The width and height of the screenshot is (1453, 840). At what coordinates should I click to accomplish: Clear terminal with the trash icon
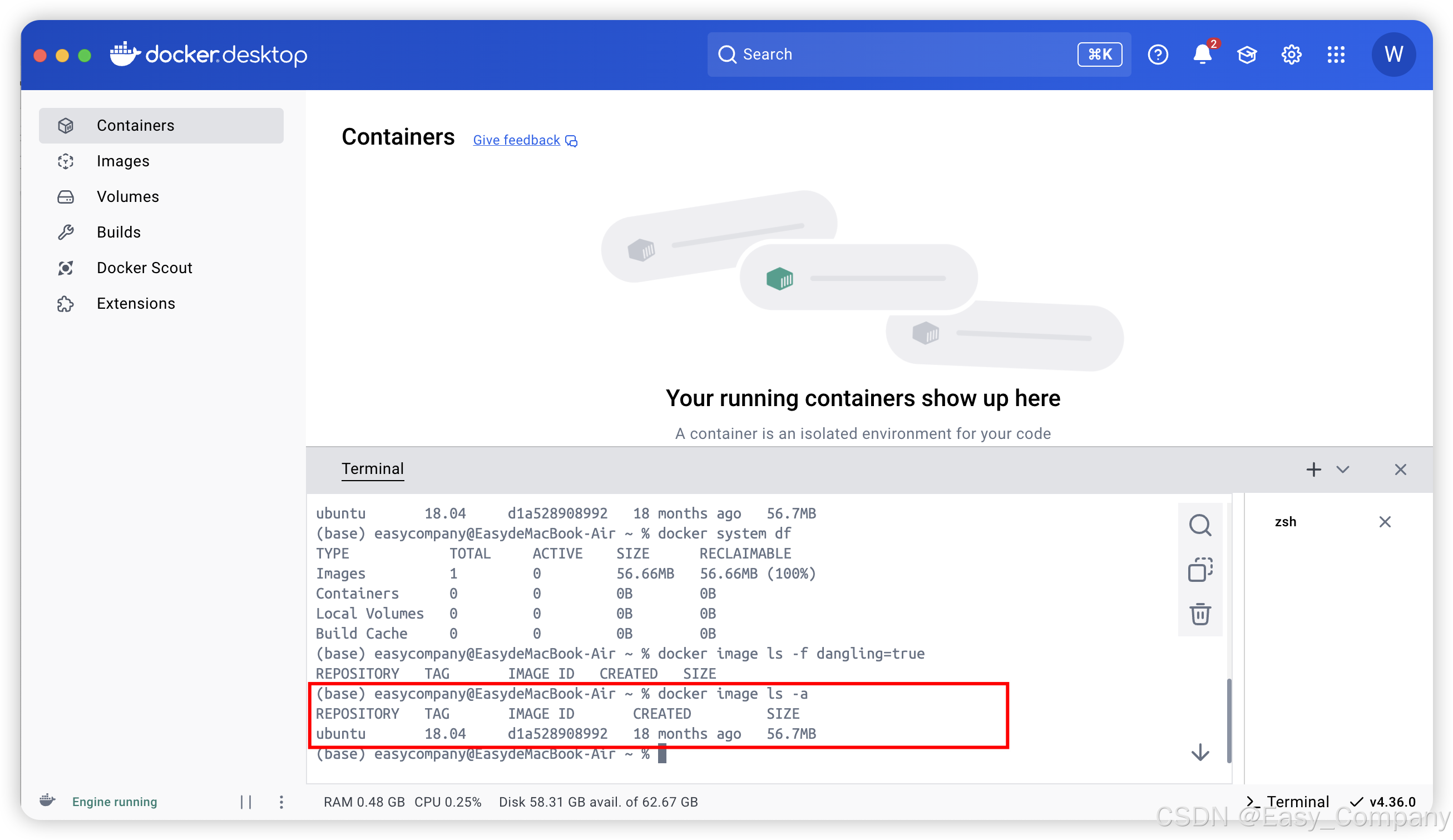pos(1200,614)
